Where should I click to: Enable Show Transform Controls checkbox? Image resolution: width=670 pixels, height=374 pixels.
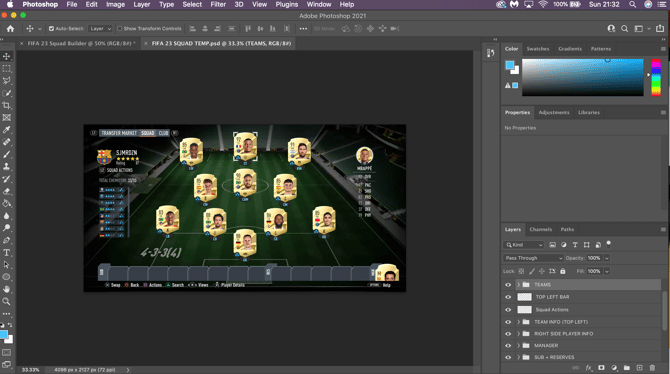point(120,29)
